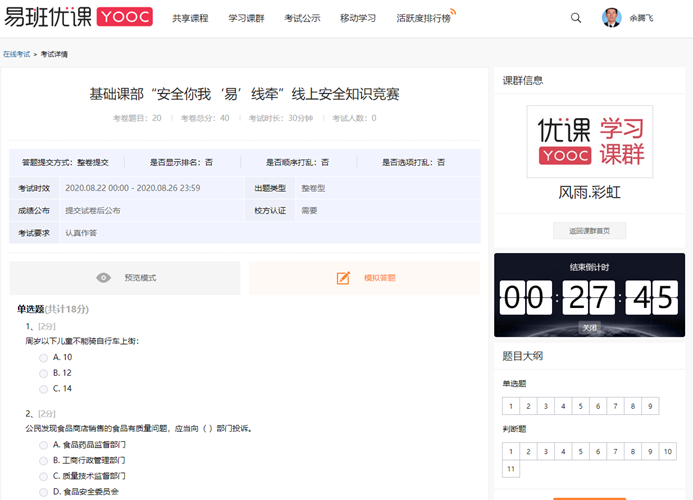The image size is (693, 500).
Task: Click the user avatar picture
Action: pyautogui.click(x=611, y=18)
